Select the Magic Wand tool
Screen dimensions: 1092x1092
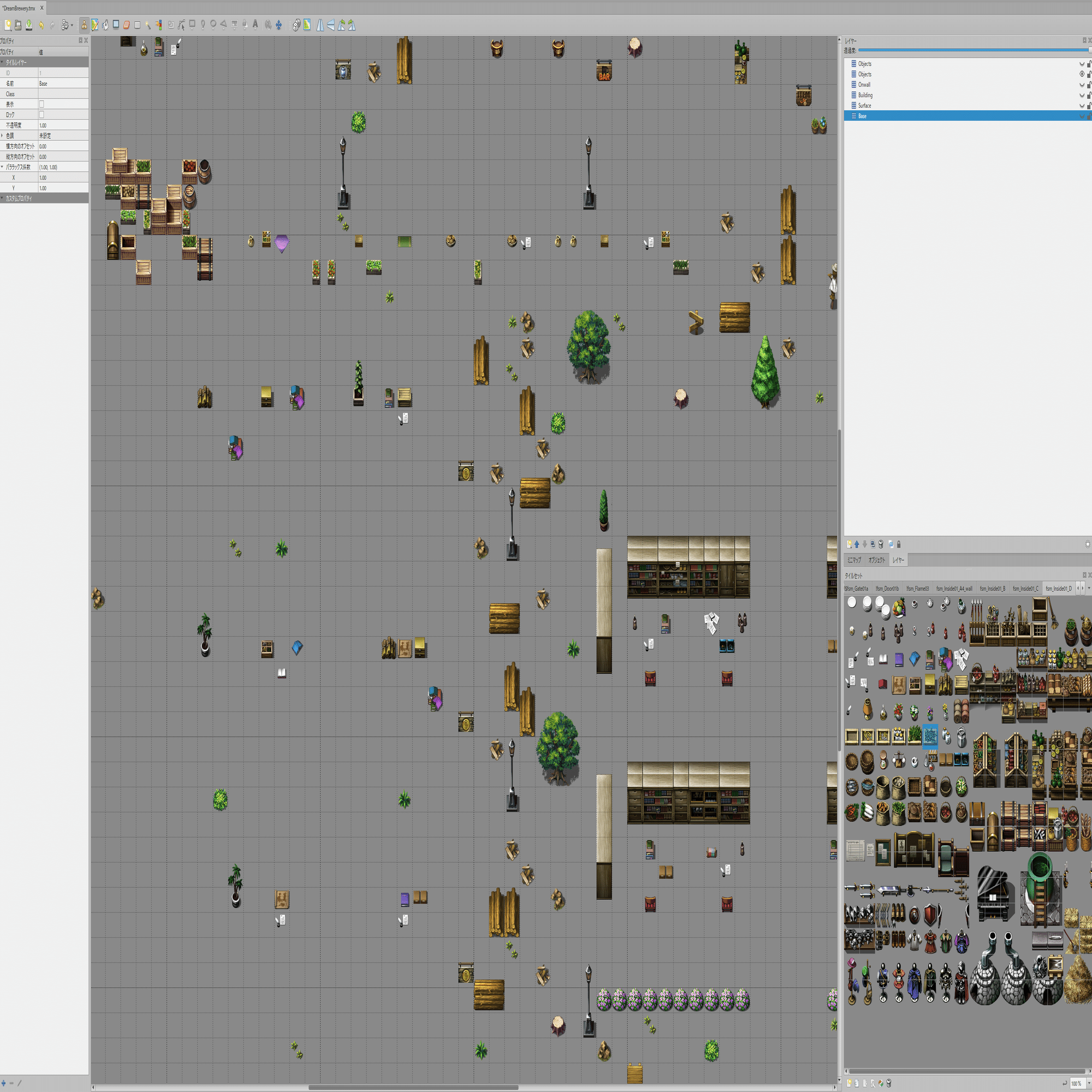click(x=148, y=25)
